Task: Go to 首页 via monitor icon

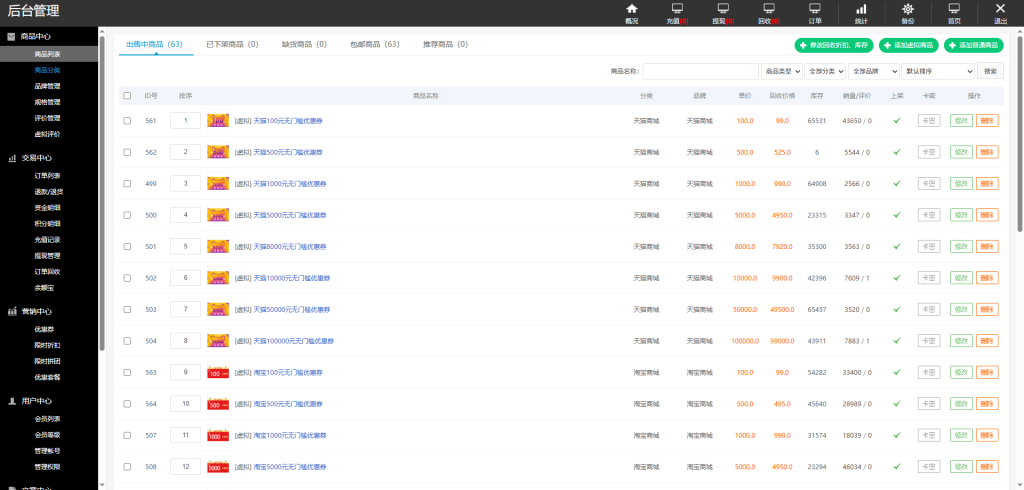Action: tap(954, 8)
